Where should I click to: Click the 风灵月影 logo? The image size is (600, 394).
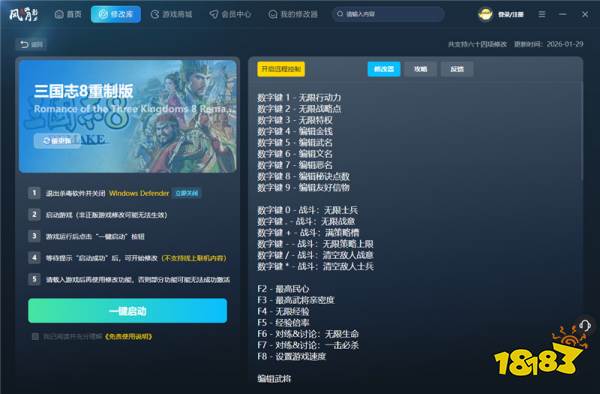coord(23,15)
